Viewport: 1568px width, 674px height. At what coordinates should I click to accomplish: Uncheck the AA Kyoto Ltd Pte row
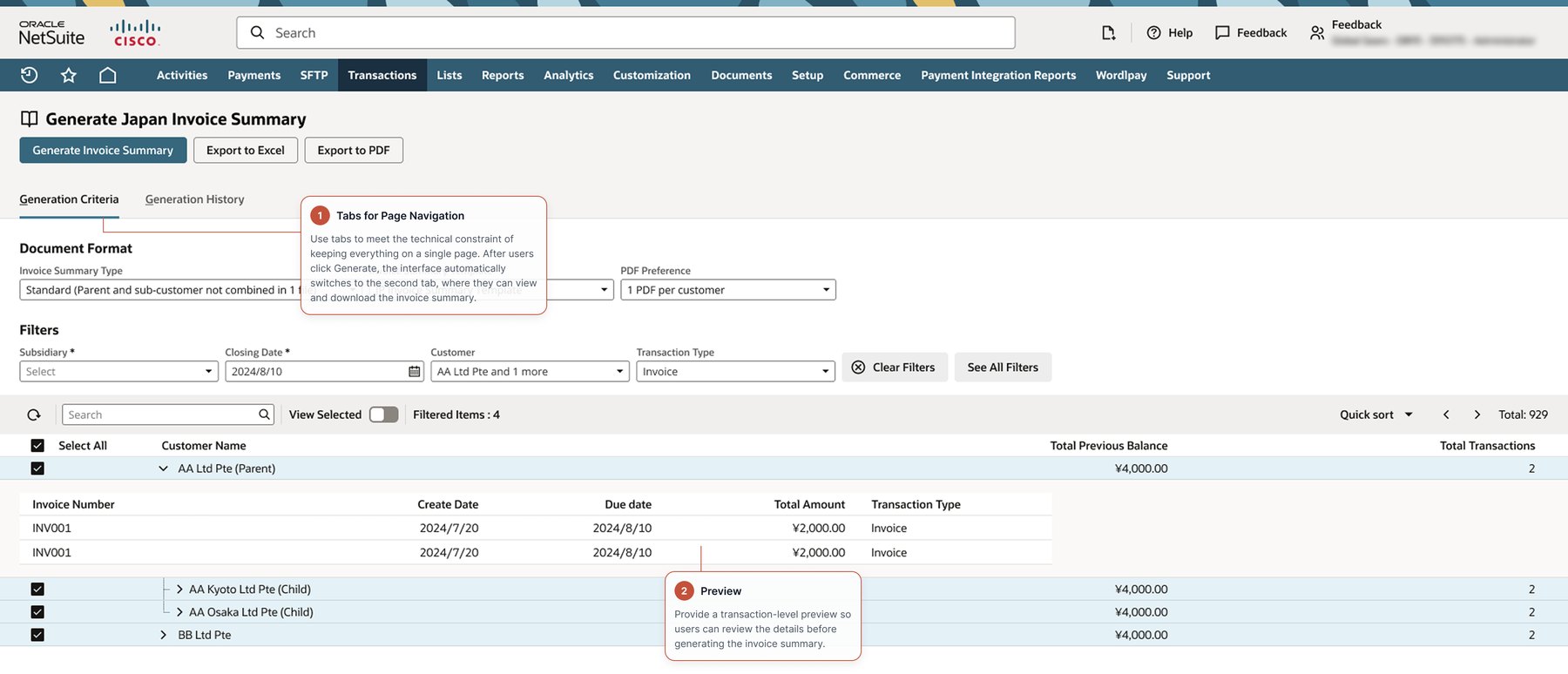coord(37,589)
